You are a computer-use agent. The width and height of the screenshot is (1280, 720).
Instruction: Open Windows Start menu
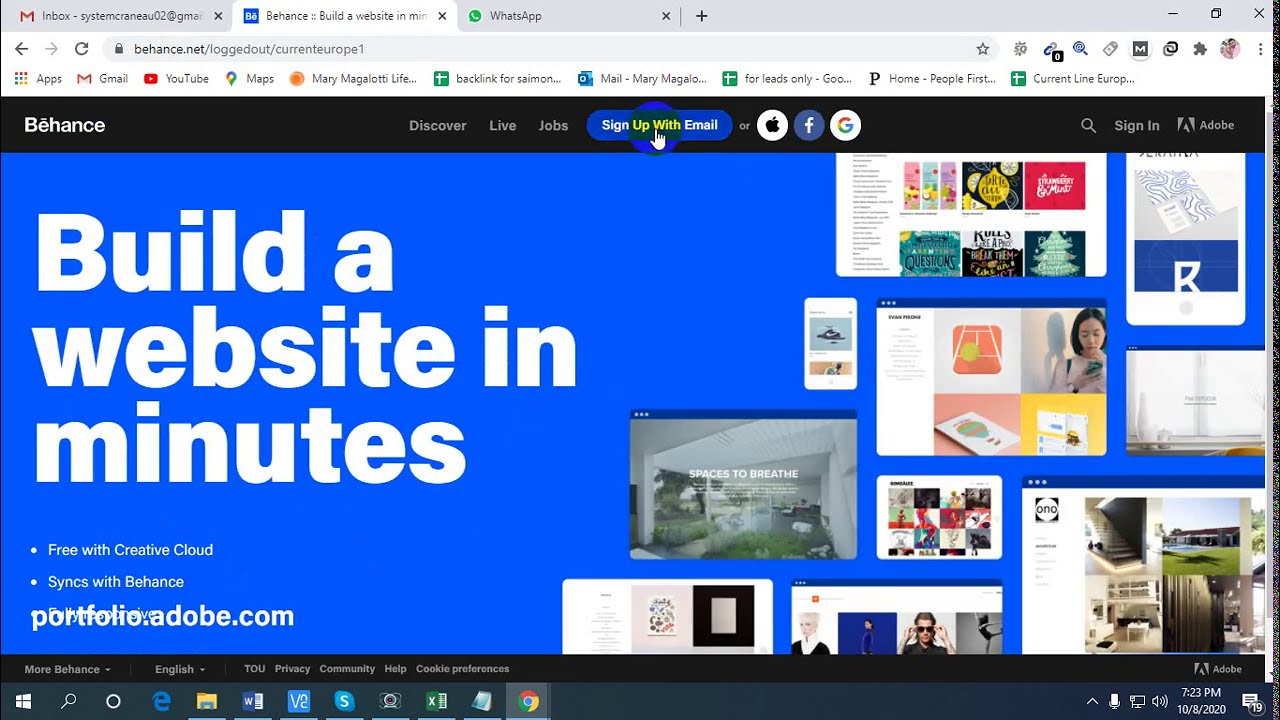point(24,702)
